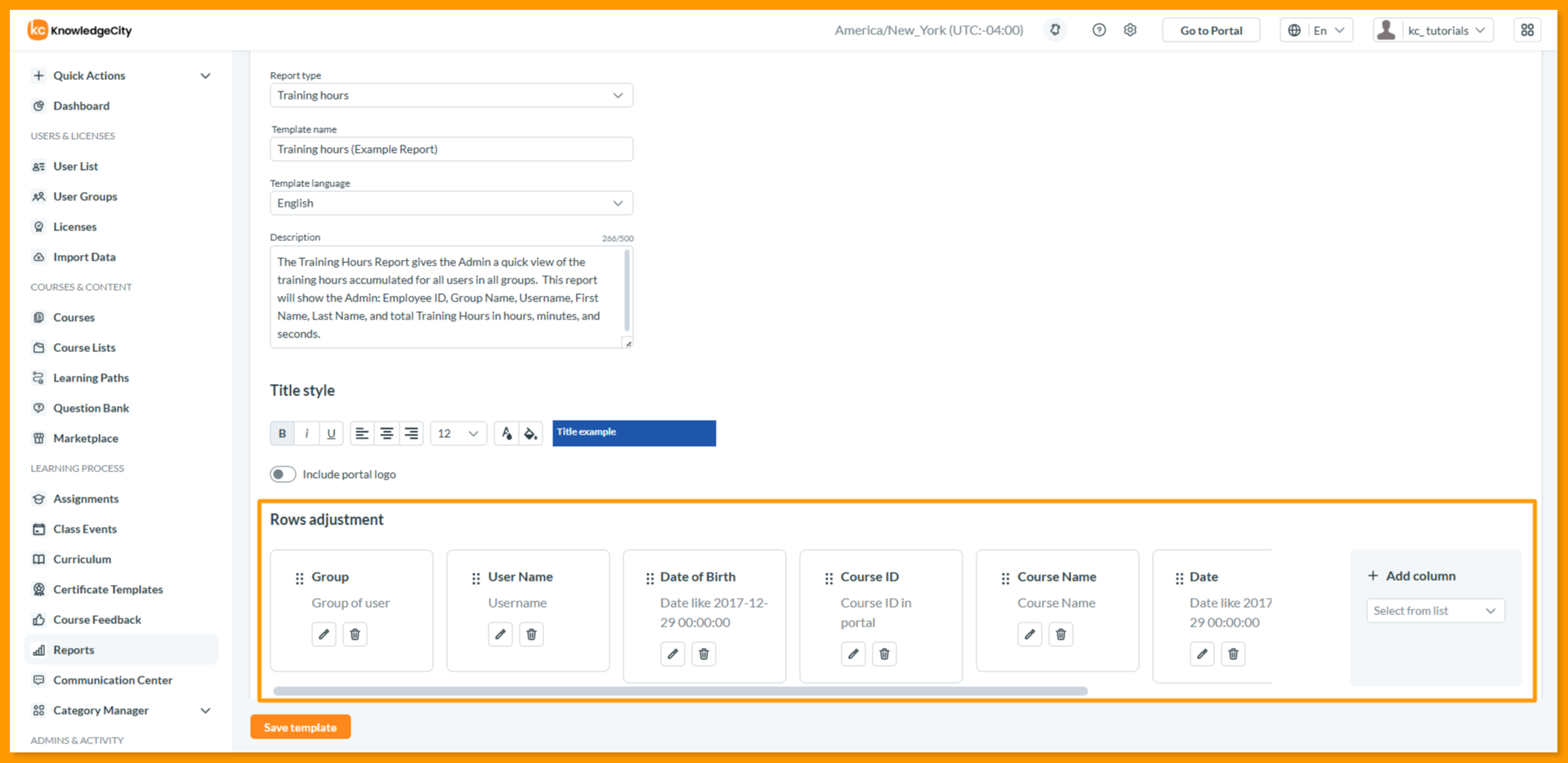Toggle italic title formatting

tap(306, 433)
